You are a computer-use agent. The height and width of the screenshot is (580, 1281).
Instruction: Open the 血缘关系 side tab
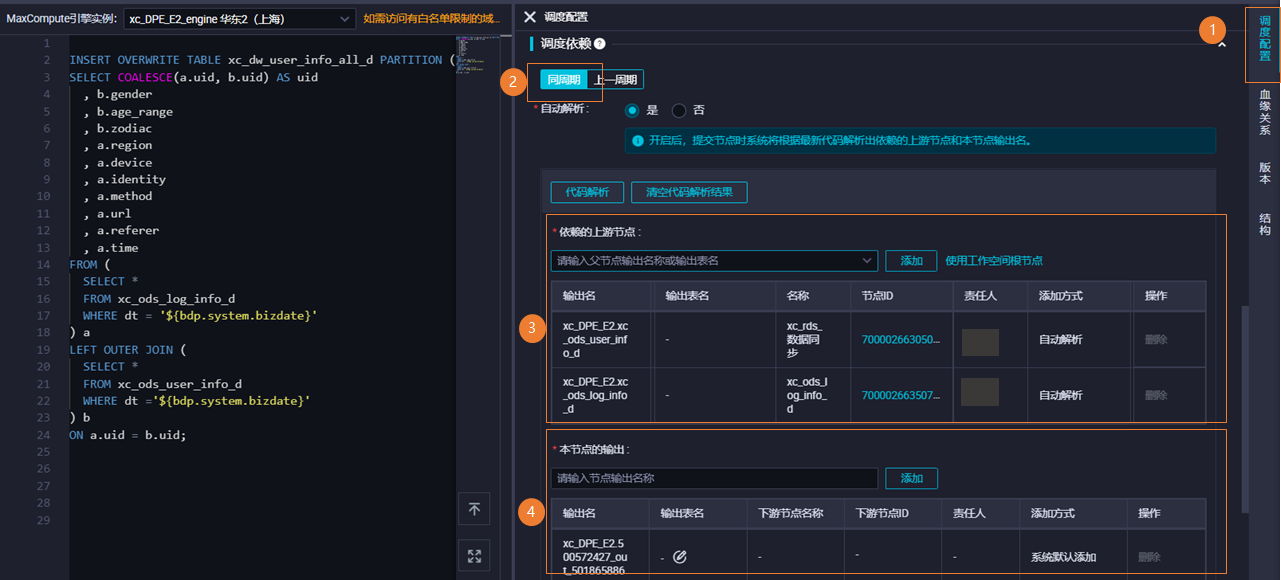click(x=1265, y=112)
